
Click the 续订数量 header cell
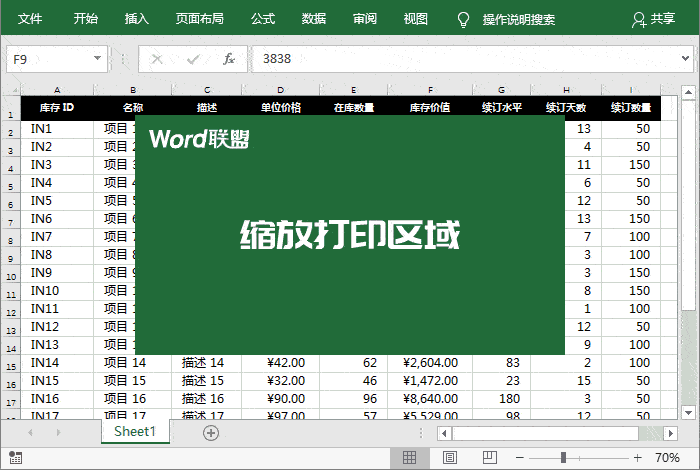(631, 108)
